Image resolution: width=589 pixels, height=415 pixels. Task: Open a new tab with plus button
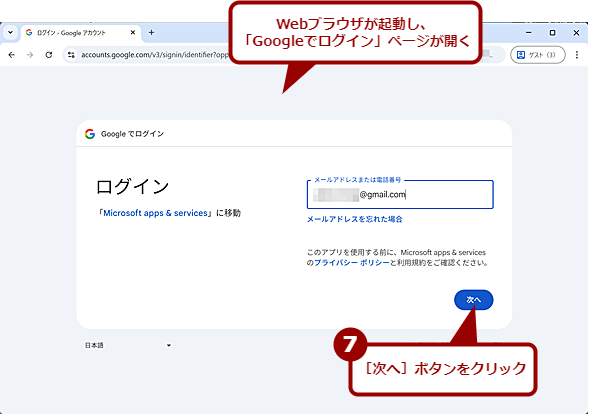[151, 33]
